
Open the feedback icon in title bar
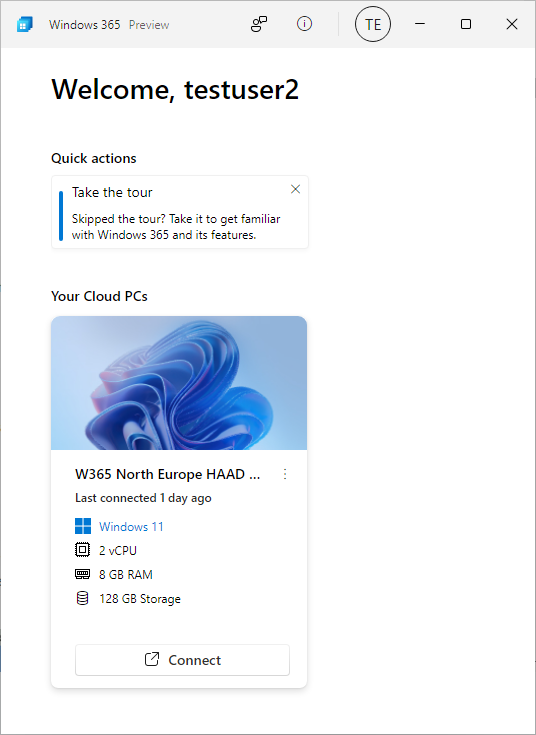coord(259,24)
